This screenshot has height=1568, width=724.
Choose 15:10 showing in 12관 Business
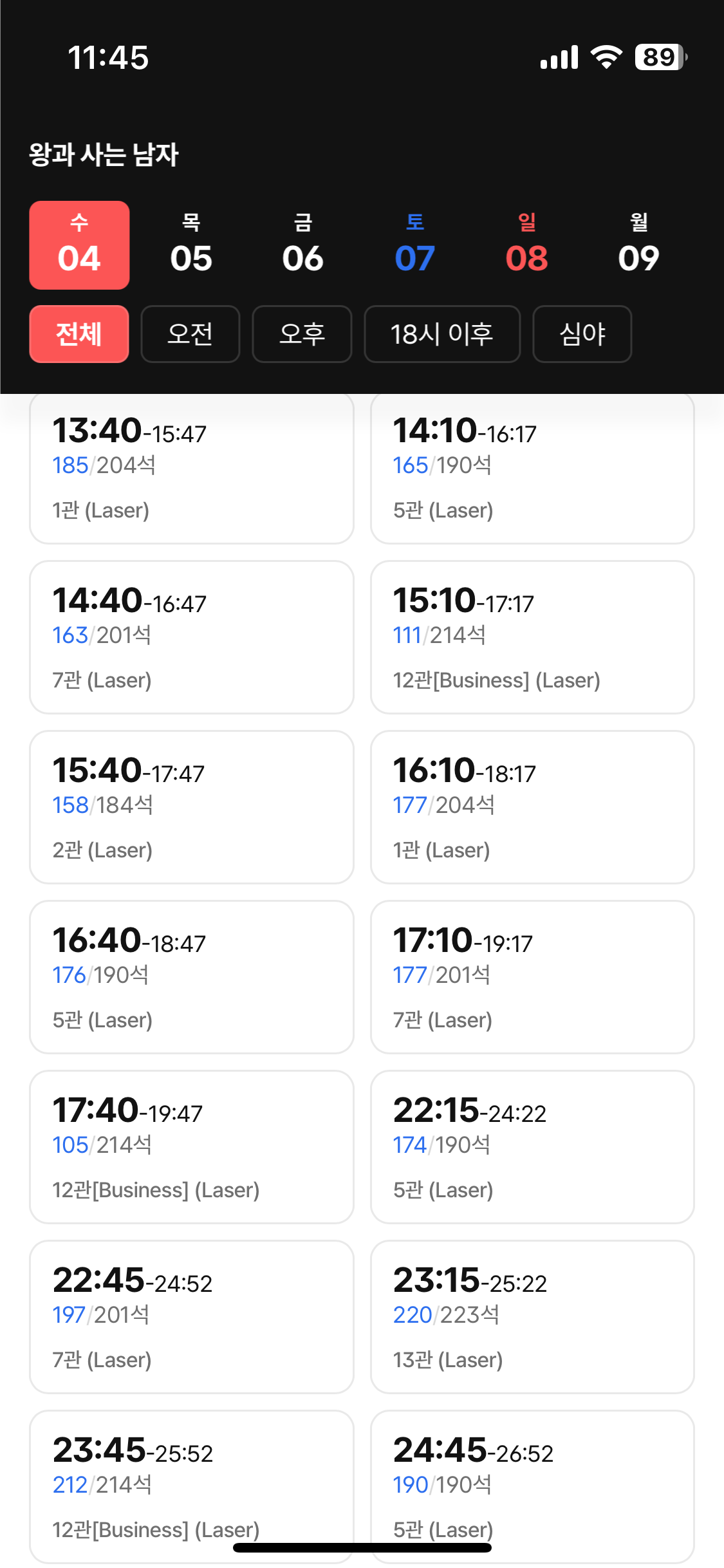click(532, 637)
